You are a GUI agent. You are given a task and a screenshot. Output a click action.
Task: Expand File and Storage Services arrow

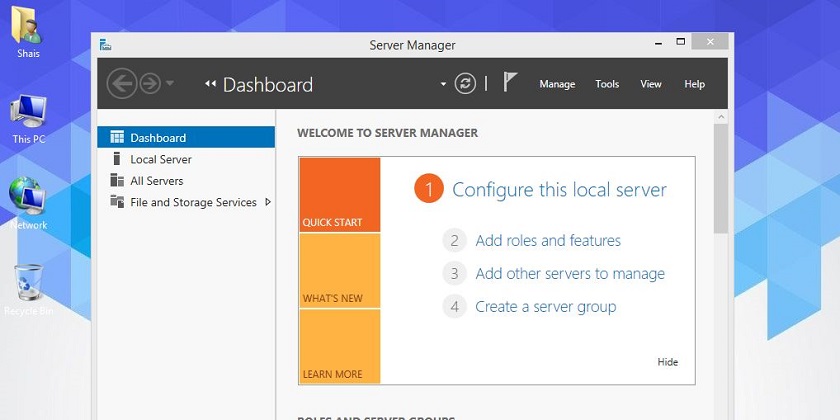pos(268,202)
